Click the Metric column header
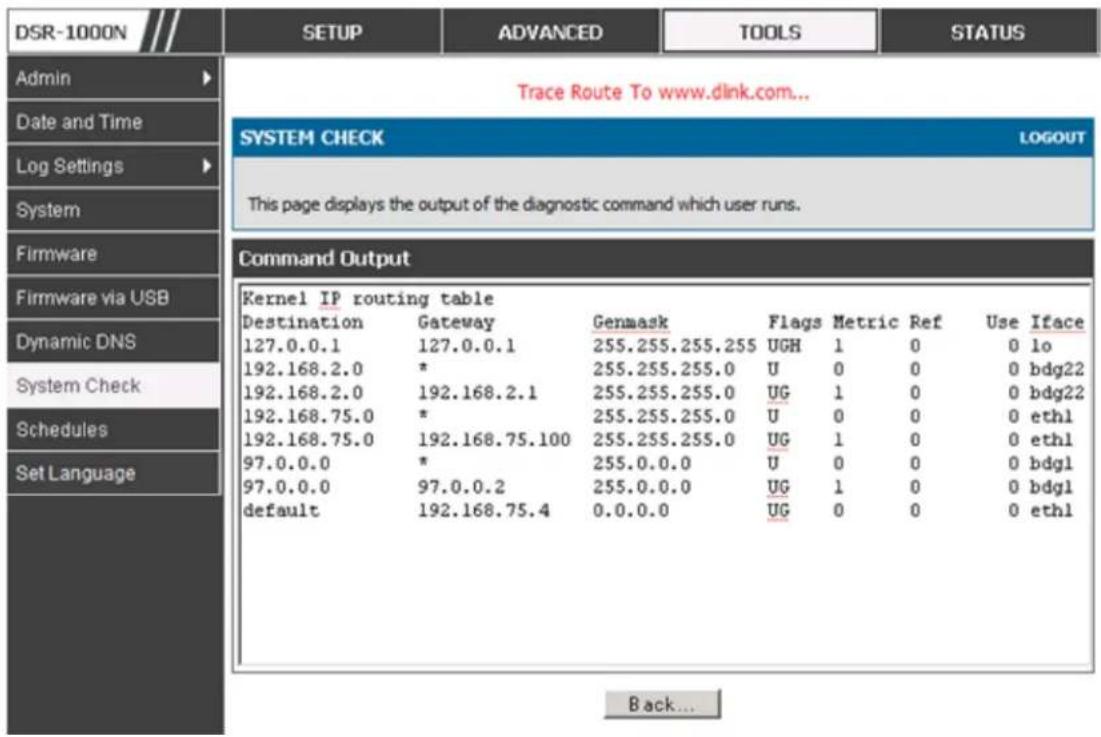This screenshot has width=1101, height=737. [x=866, y=322]
